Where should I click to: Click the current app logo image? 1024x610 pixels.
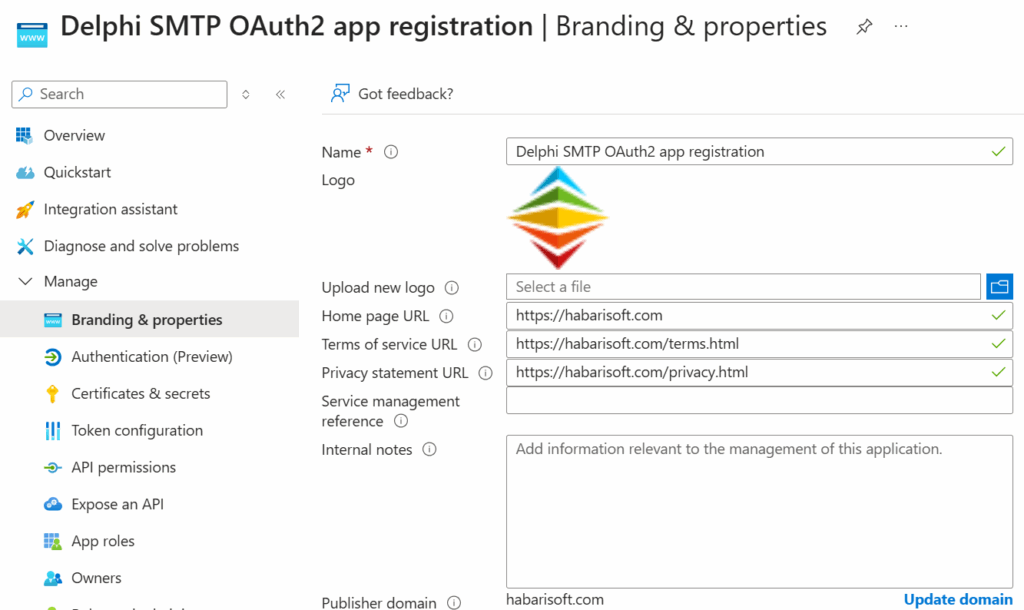557,217
